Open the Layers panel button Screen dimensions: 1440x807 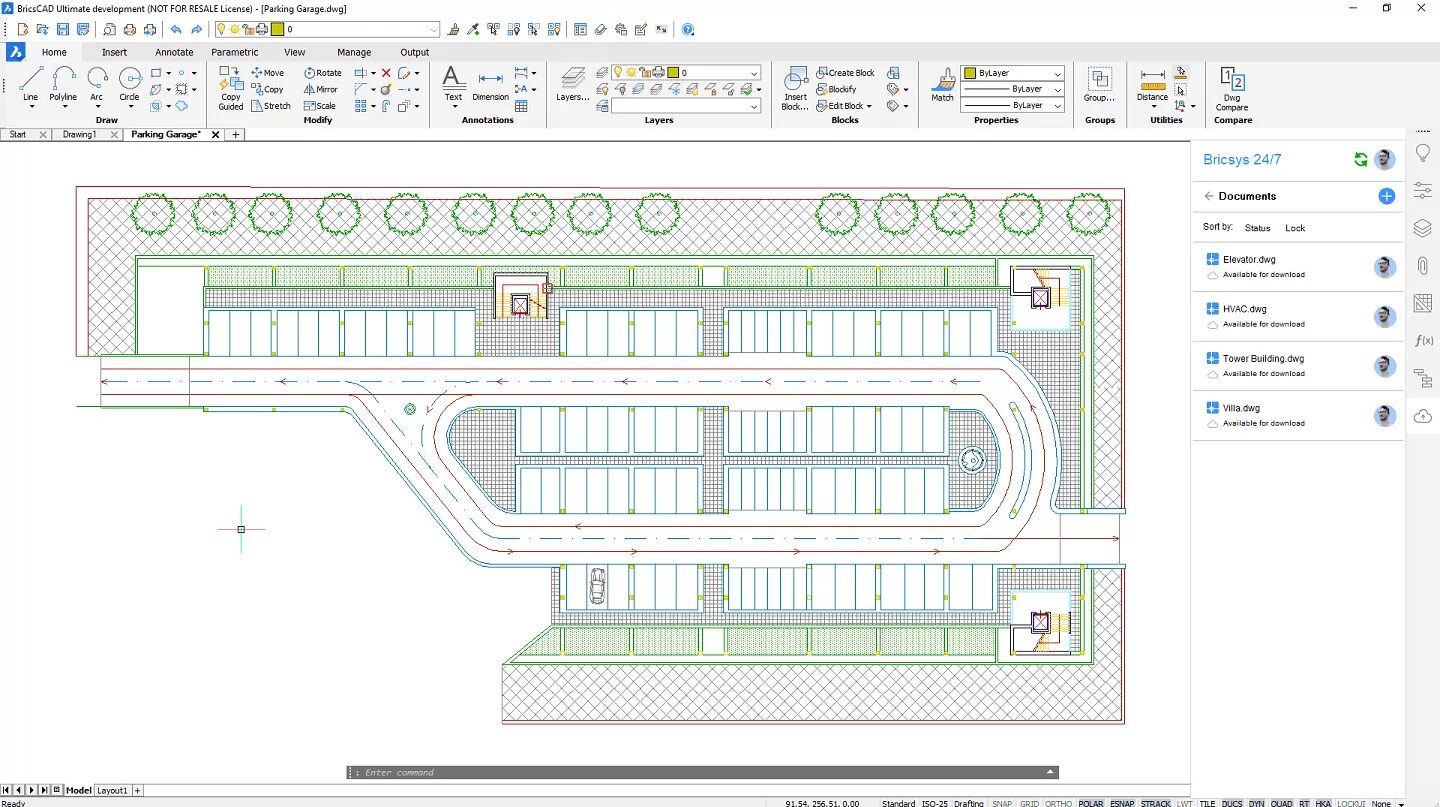(572, 85)
